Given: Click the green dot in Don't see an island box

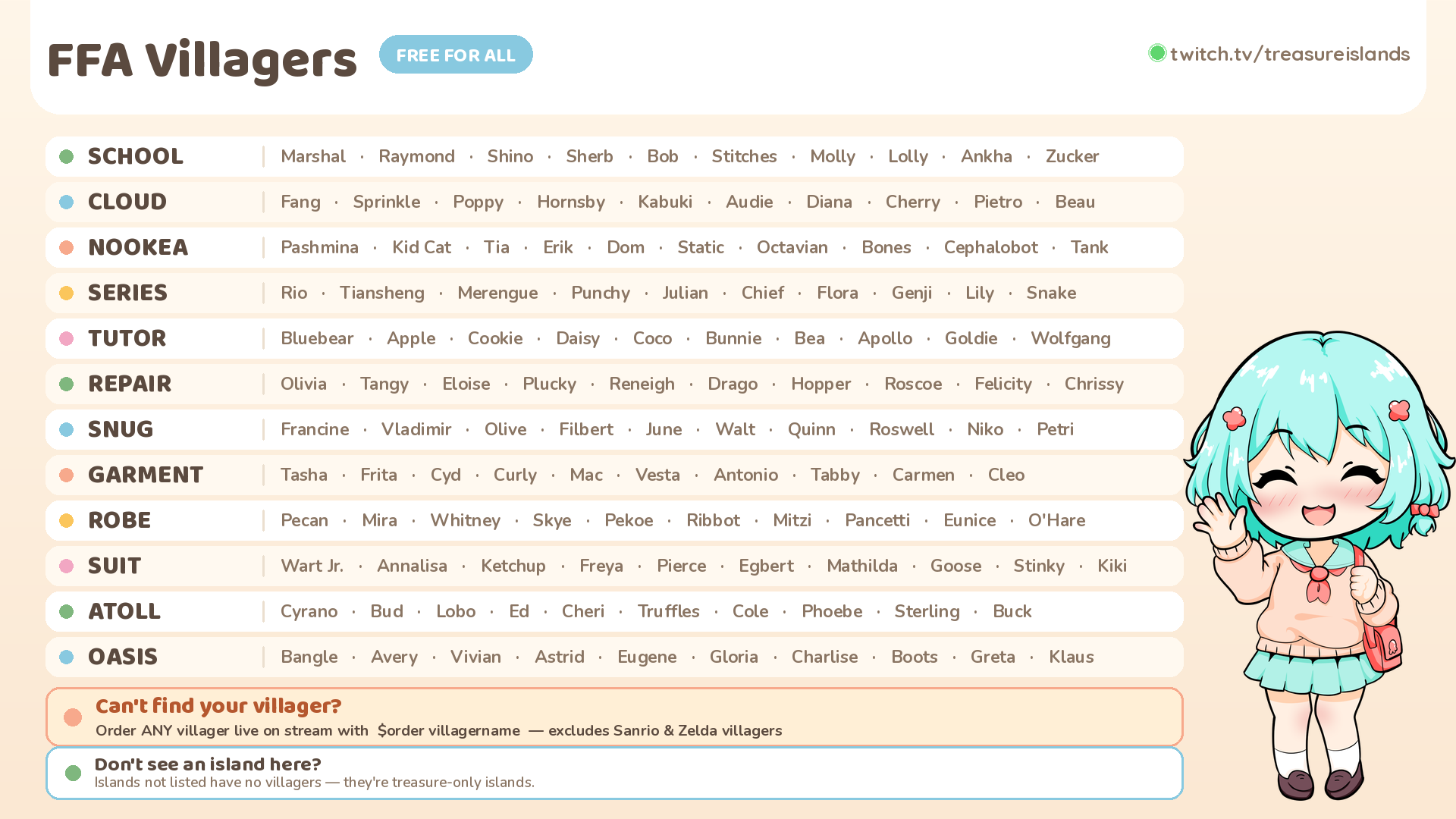Looking at the screenshot, I should (73, 773).
